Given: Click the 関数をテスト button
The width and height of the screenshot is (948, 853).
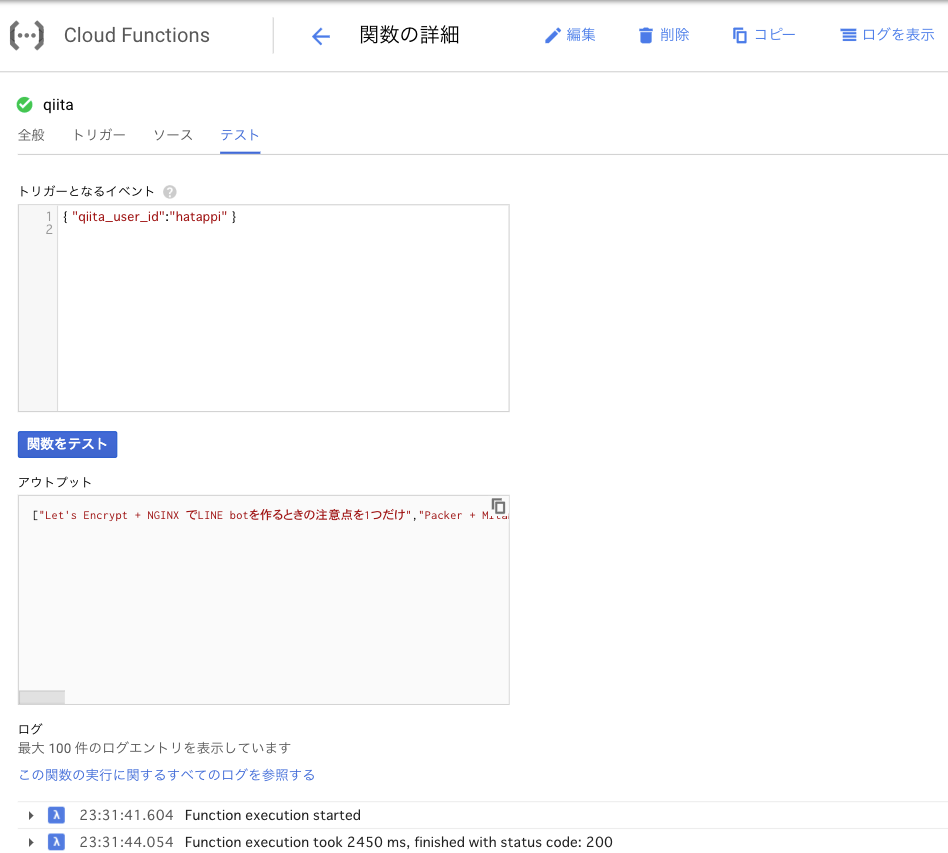Looking at the screenshot, I should 67,444.
